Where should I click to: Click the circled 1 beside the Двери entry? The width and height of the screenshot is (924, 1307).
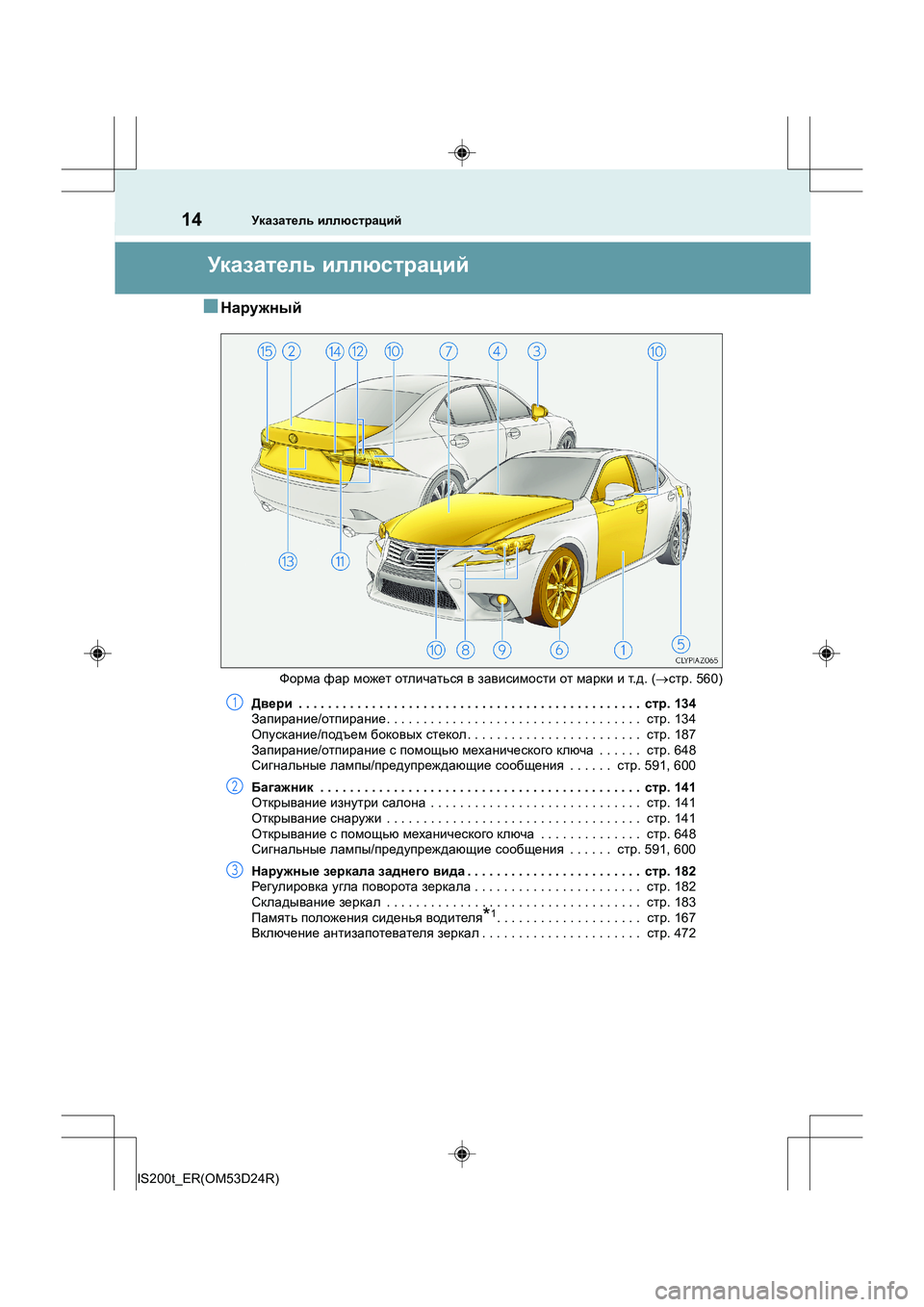coord(235,703)
